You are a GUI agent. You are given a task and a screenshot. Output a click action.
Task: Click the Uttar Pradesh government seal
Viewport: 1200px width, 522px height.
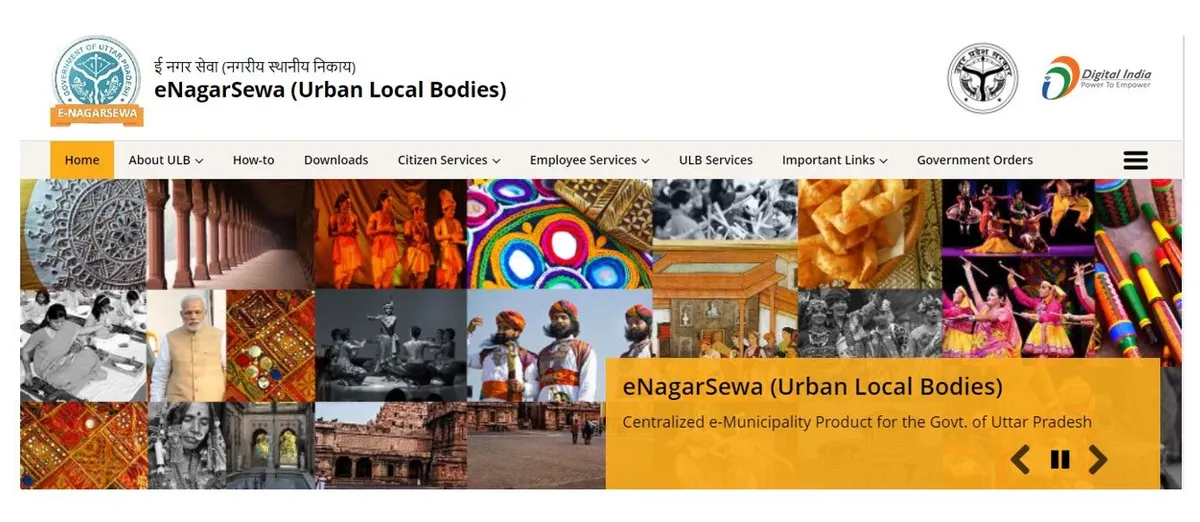tap(983, 78)
